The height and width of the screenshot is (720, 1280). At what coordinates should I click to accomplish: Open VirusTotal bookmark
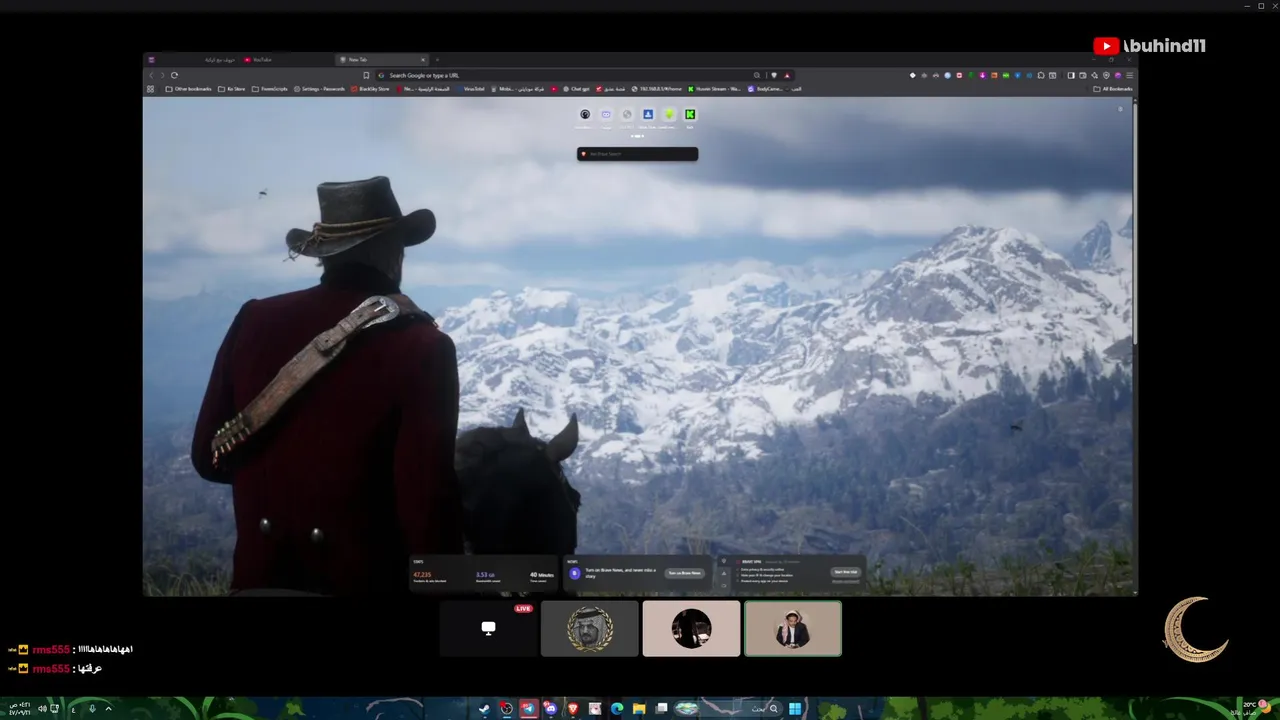click(469, 89)
